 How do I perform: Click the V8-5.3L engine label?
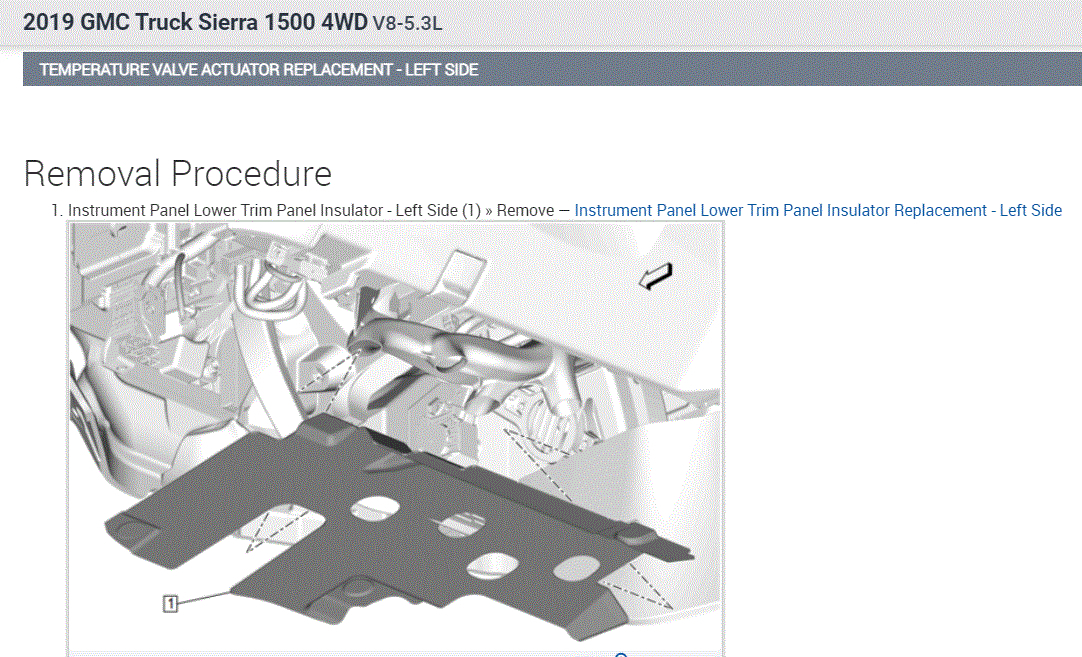coord(407,23)
